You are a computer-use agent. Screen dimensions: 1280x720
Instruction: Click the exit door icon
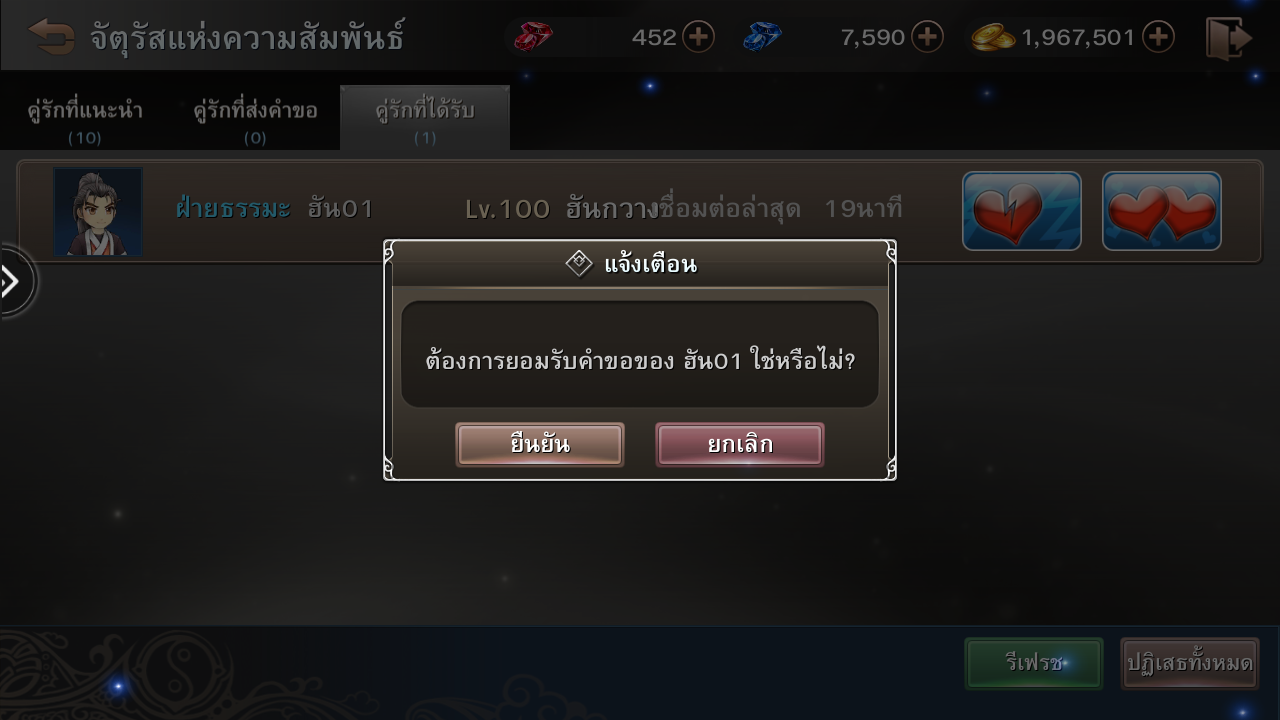1229,39
